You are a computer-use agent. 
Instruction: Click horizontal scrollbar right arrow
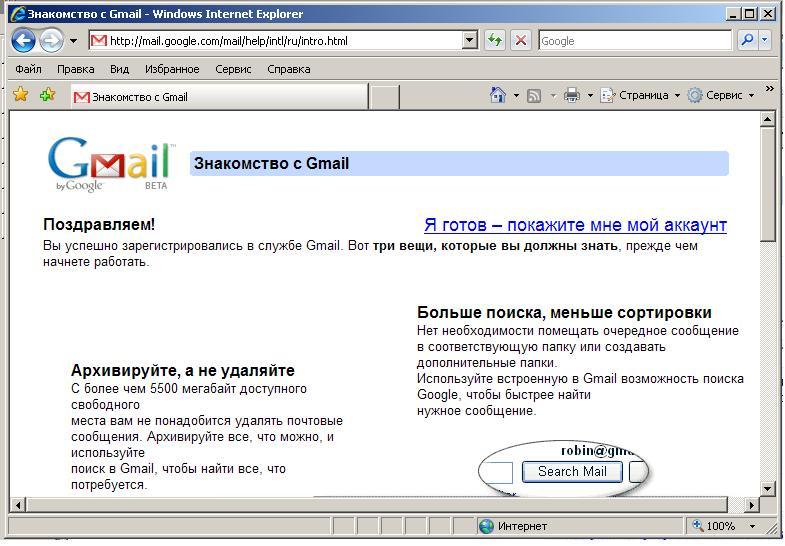coord(751,504)
